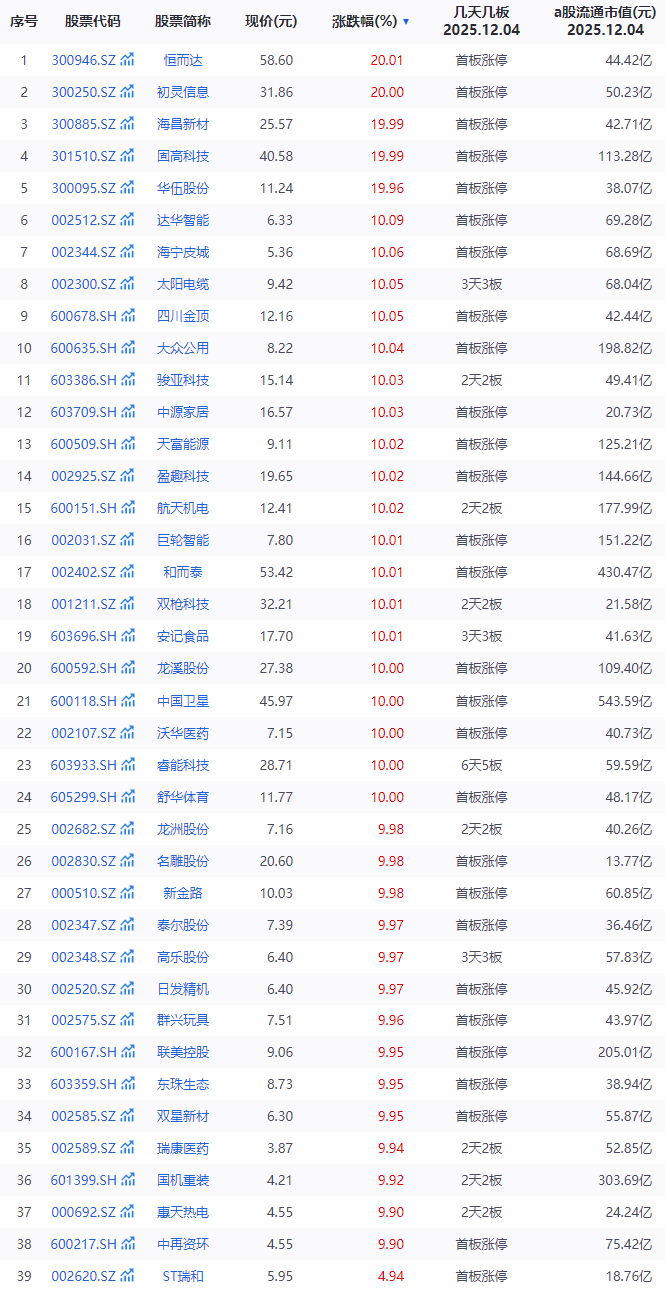The height and width of the screenshot is (1294, 665).
Task: Click the 股票简称 column header
Action: (x=183, y=21)
